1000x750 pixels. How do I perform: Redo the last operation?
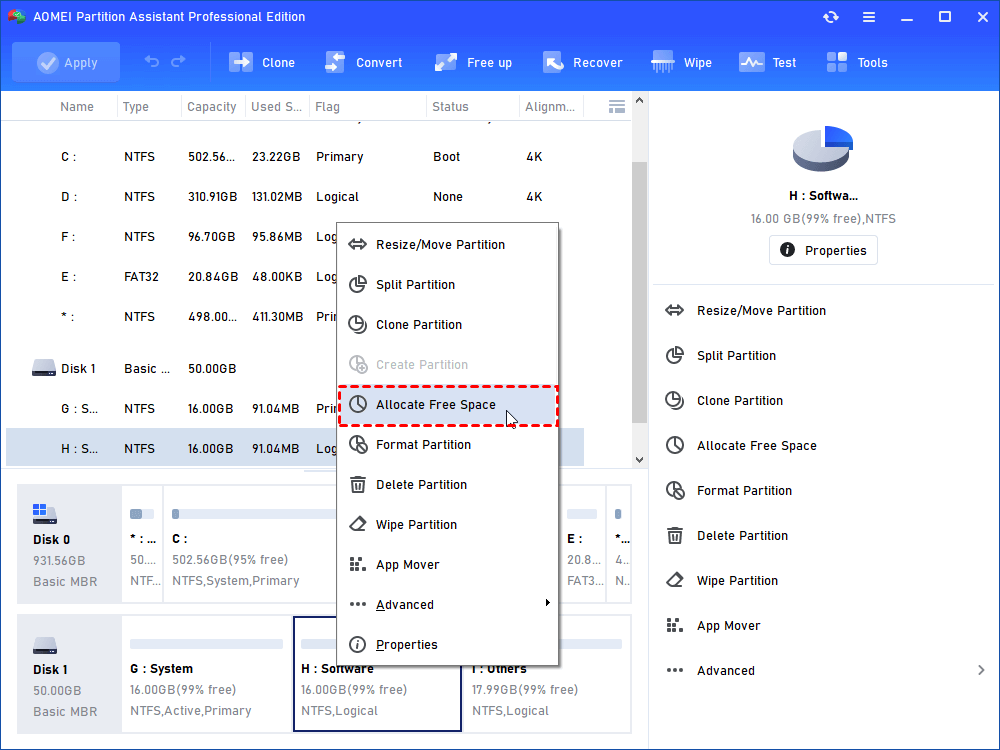click(179, 62)
